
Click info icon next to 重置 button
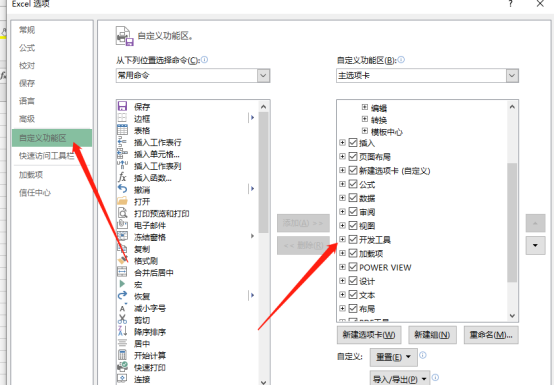pyautogui.click(x=423, y=355)
